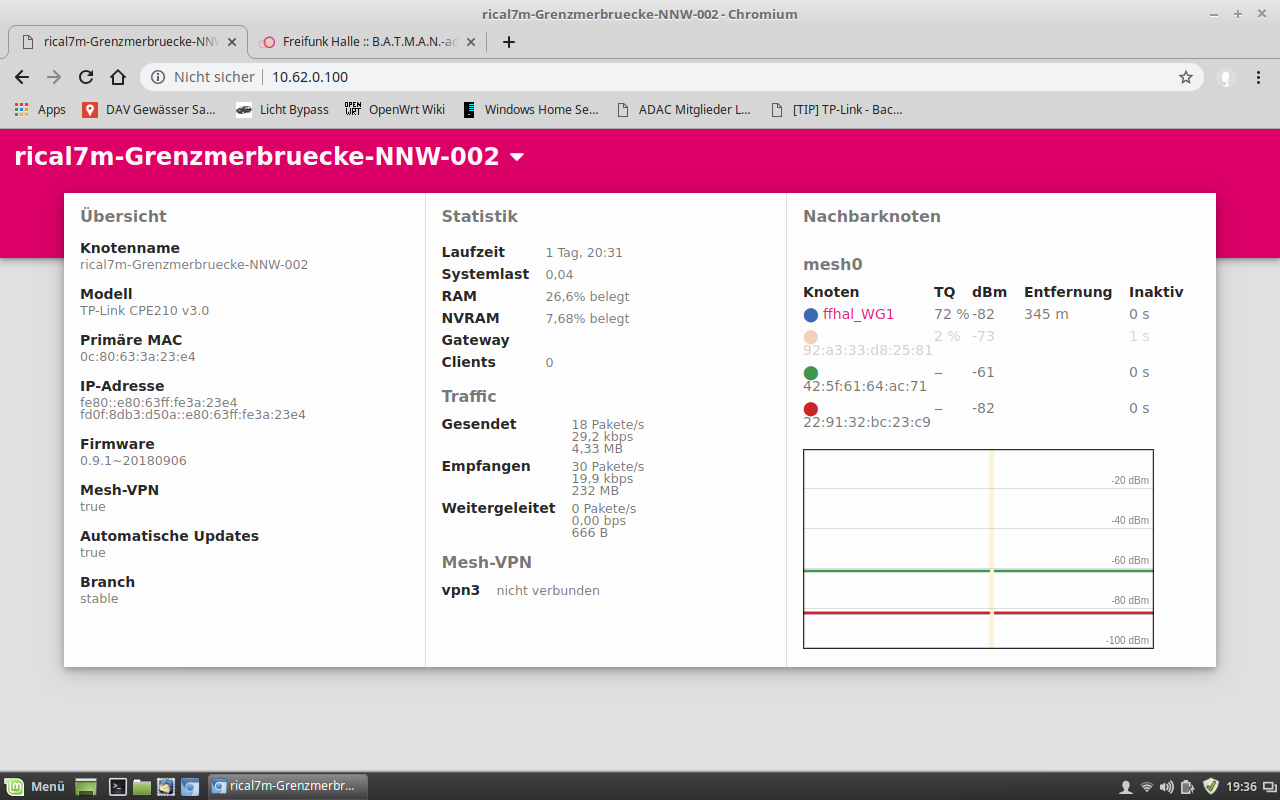Open the Linux Mint Menü
Image resolution: width=1280 pixels, height=800 pixels.
(x=36, y=786)
